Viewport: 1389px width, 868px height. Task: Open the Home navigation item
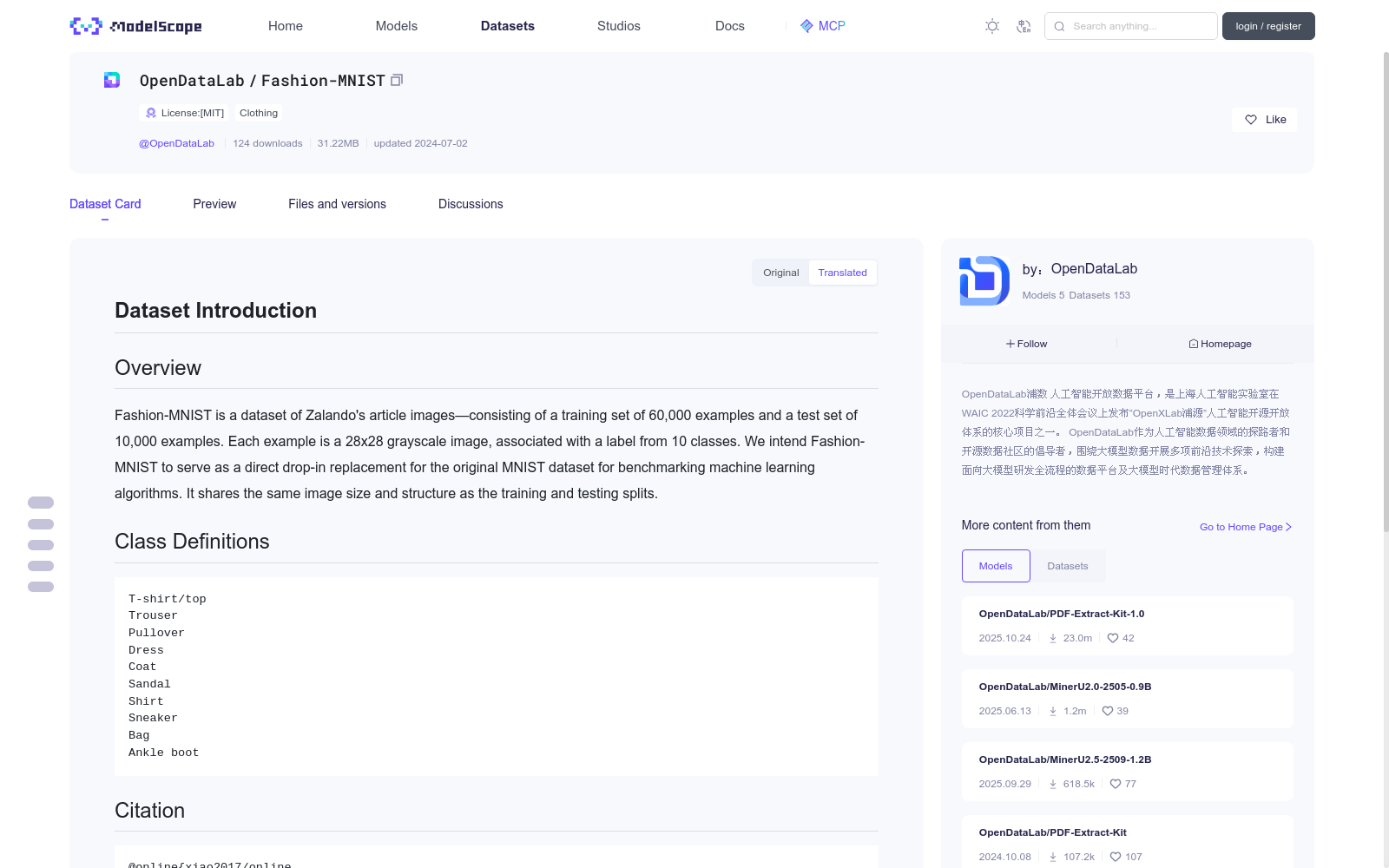pos(286,26)
